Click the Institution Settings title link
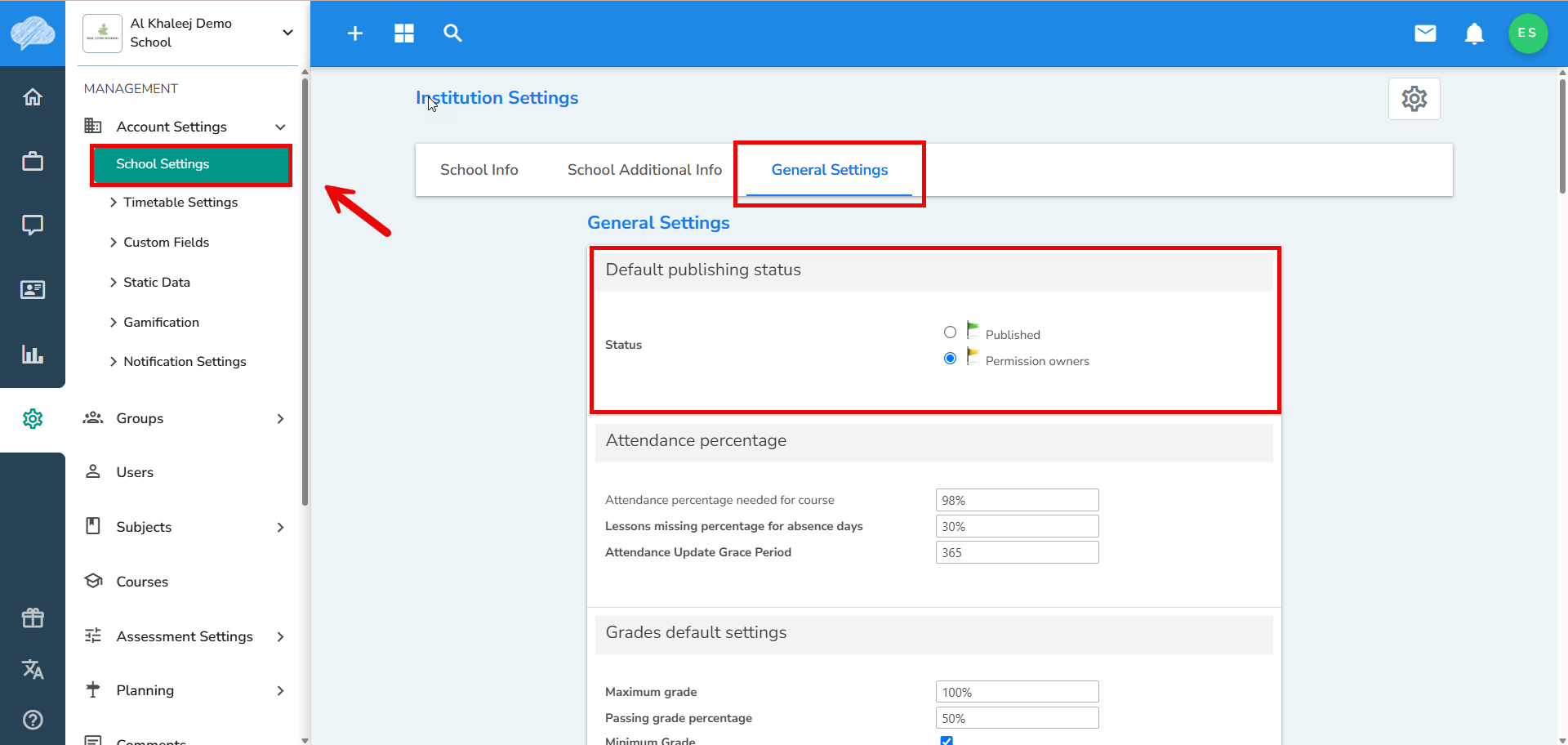1568x745 pixels. tap(497, 97)
